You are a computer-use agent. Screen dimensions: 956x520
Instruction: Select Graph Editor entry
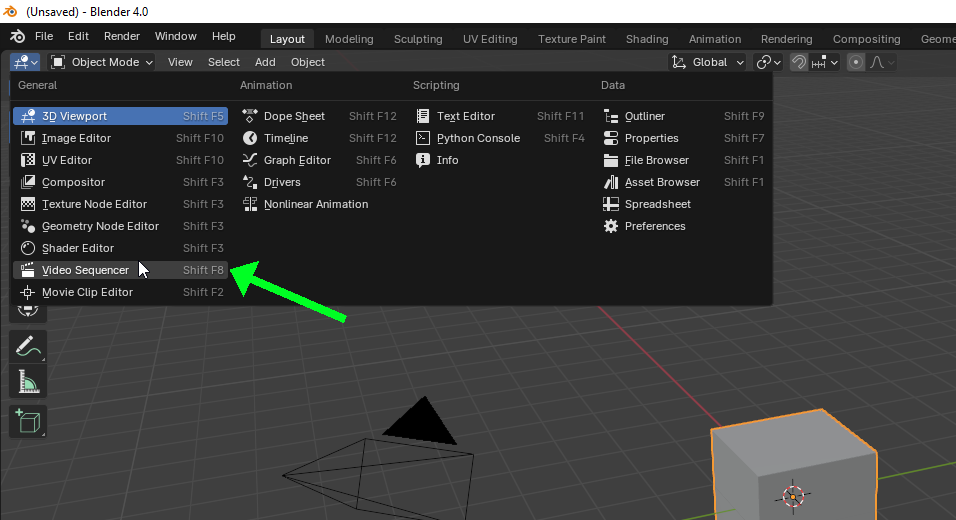tap(319, 160)
